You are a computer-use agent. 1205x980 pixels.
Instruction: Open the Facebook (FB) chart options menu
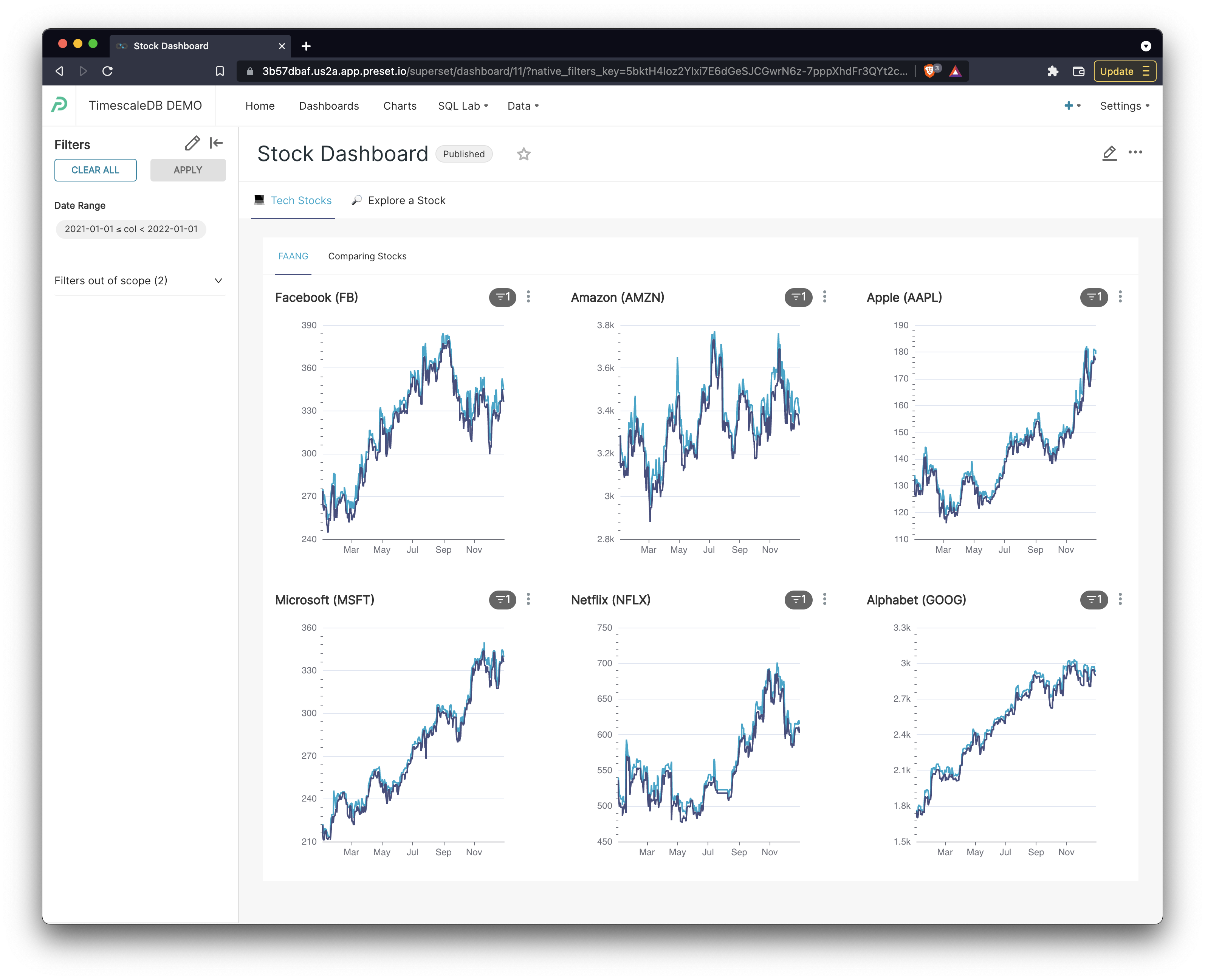(528, 297)
